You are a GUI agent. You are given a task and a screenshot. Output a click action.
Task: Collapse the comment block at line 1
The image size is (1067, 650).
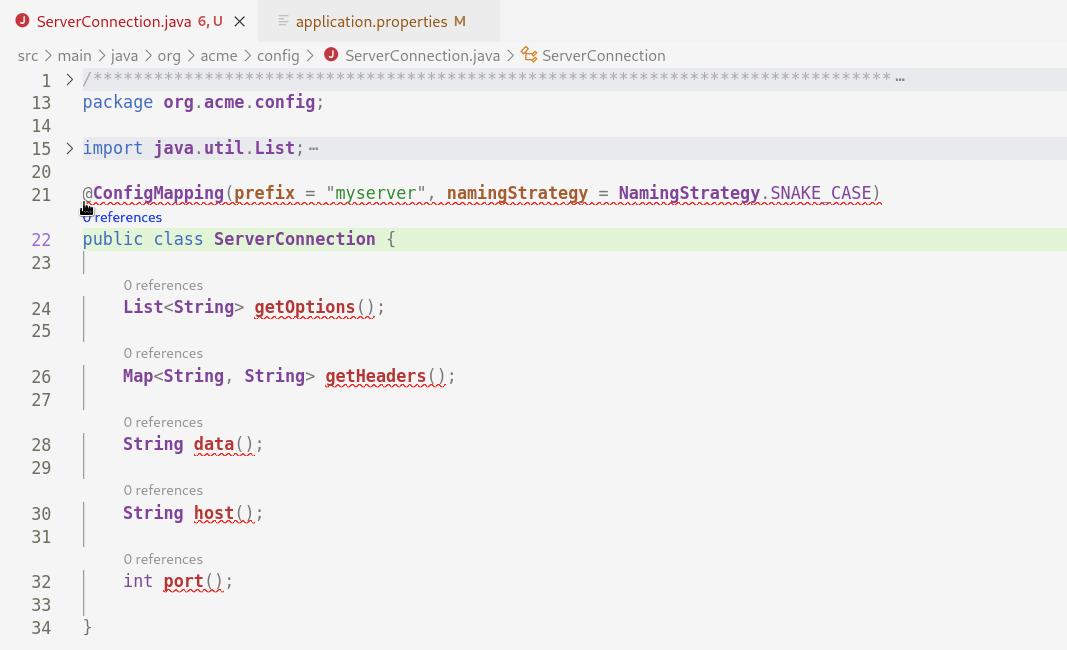tap(69, 78)
